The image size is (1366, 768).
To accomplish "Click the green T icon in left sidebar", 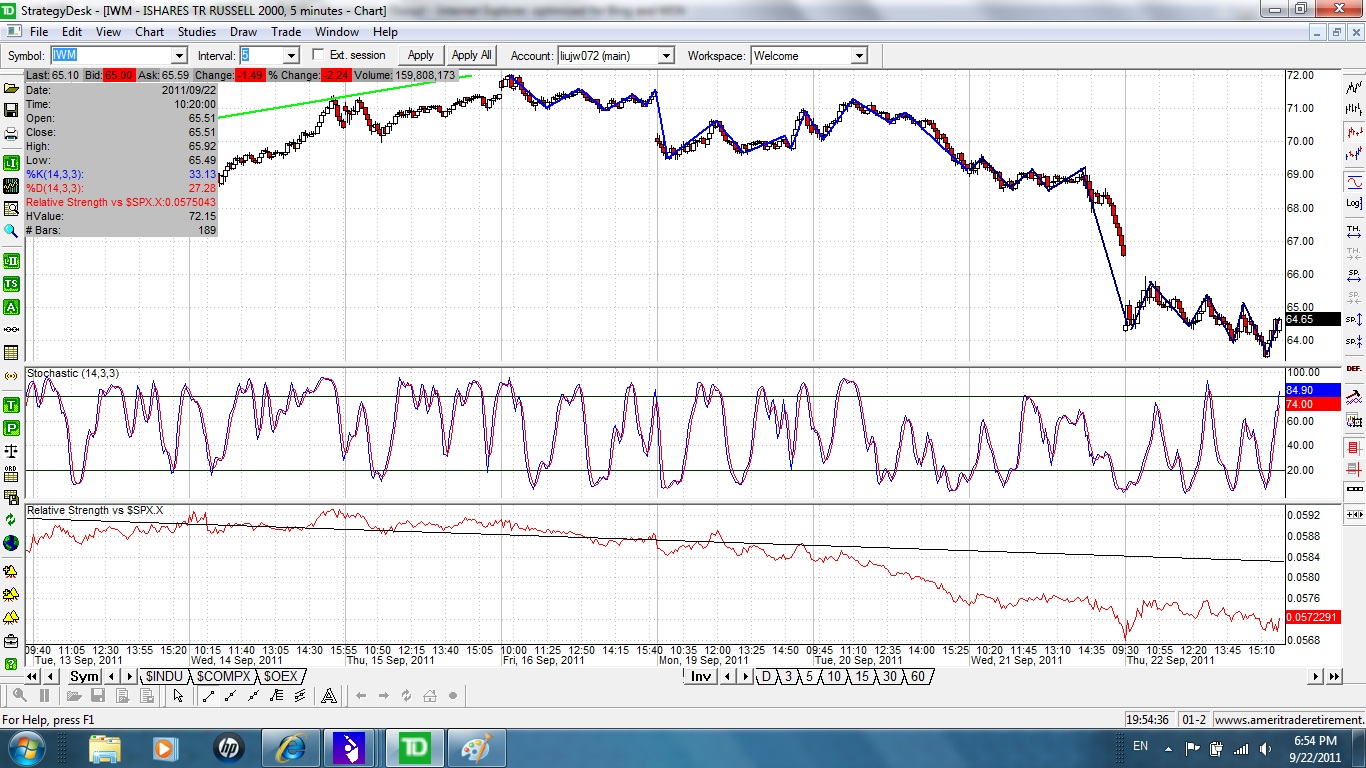I will tap(11, 405).
